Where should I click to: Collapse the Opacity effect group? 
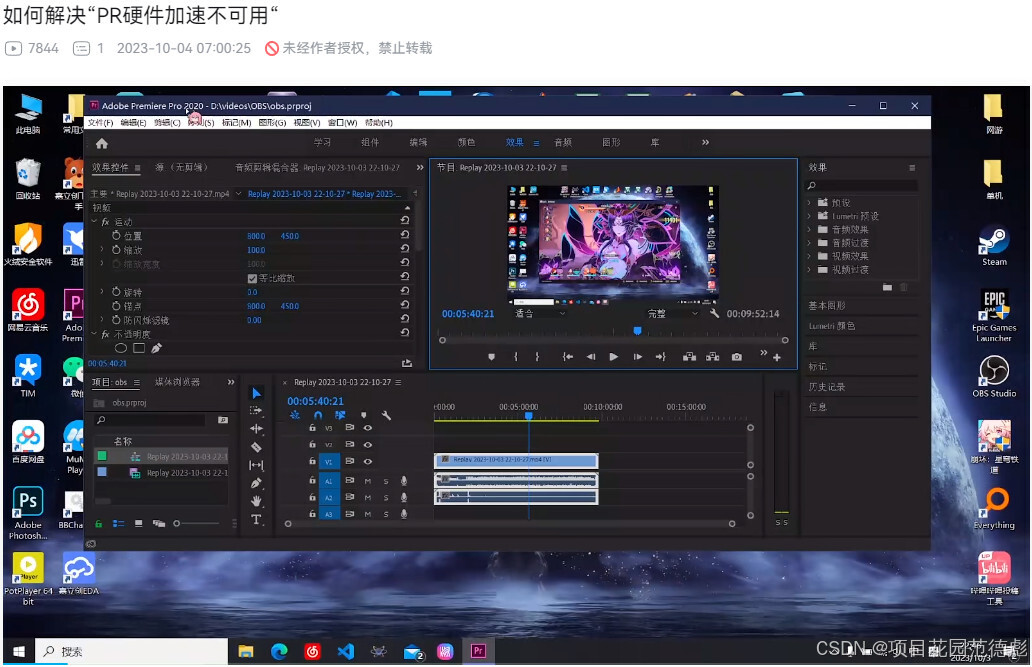(x=95, y=334)
